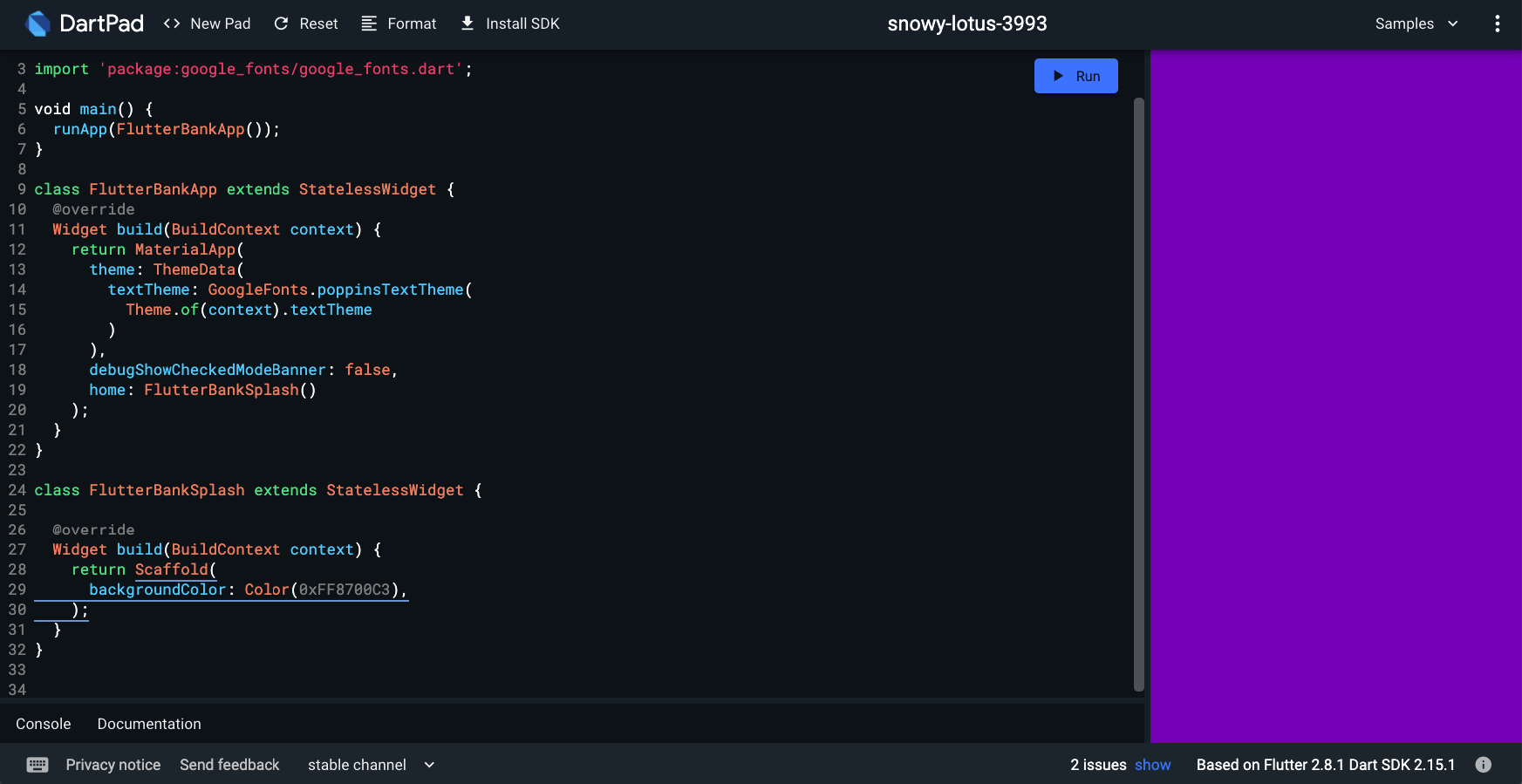Click the underlined 'Scaffold(' token
Screen dimensions: 1522x784
[175, 569]
